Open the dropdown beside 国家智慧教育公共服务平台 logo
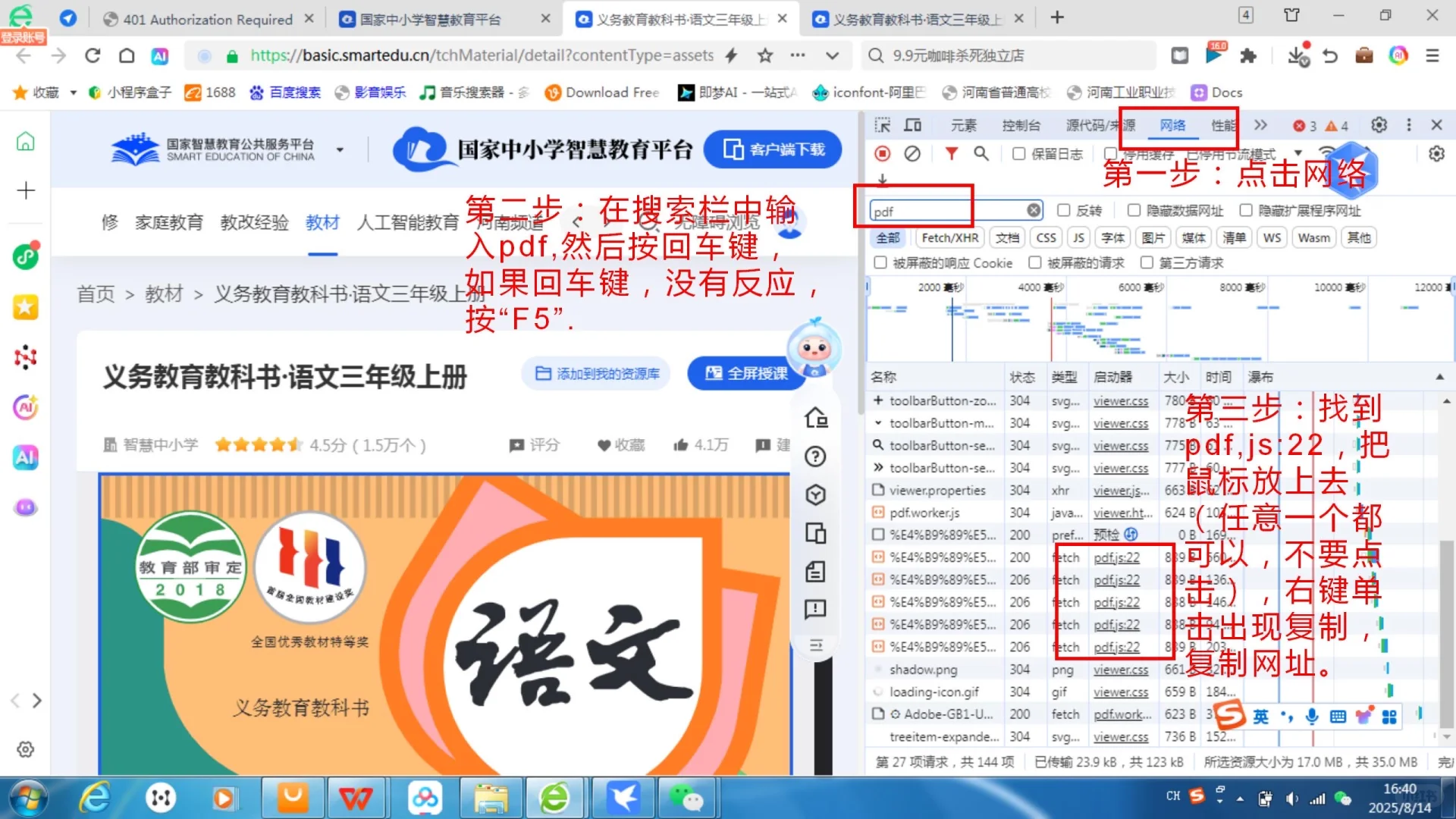Image resolution: width=1456 pixels, height=819 pixels. (x=340, y=150)
